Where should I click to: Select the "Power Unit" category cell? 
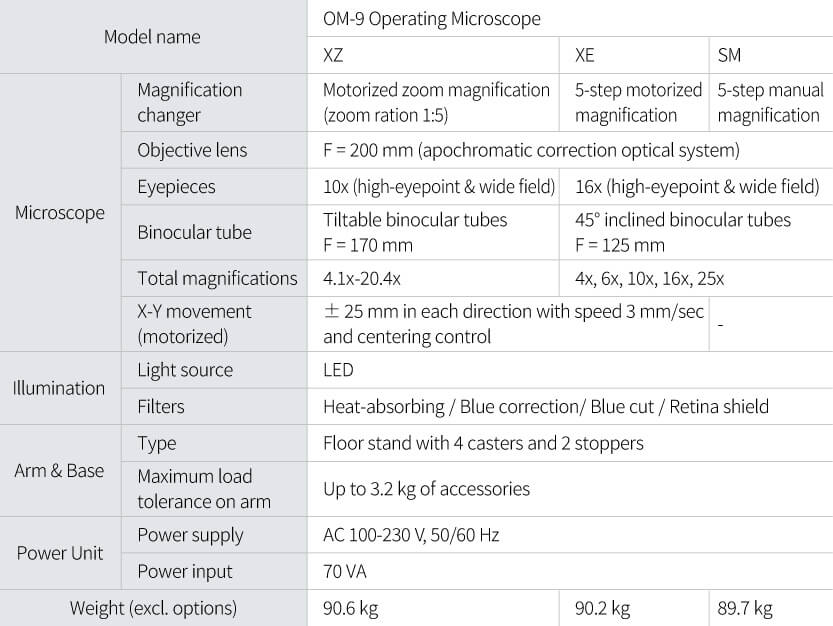[x=59, y=553]
